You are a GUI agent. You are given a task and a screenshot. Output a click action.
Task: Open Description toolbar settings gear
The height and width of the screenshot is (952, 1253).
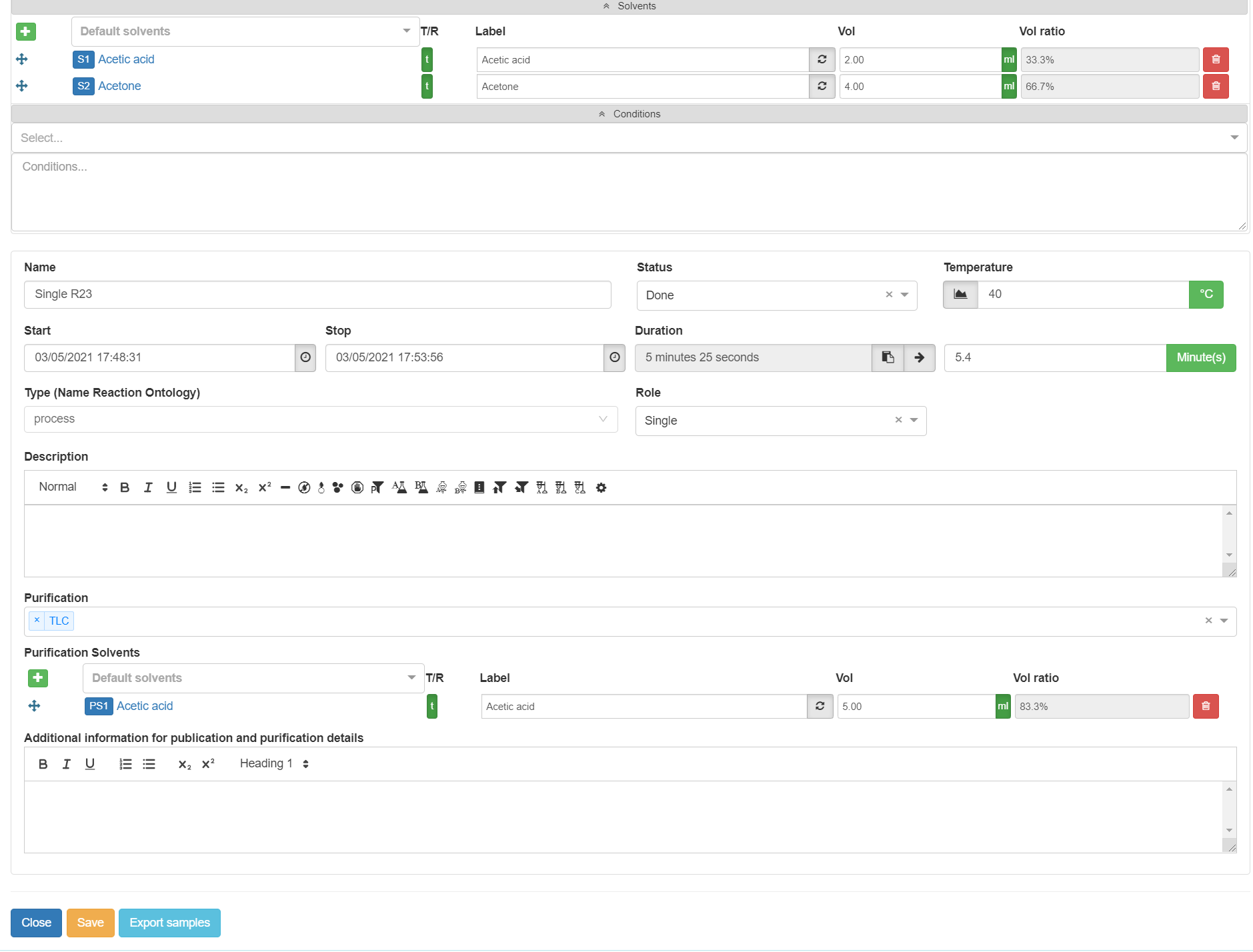coord(601,487)
